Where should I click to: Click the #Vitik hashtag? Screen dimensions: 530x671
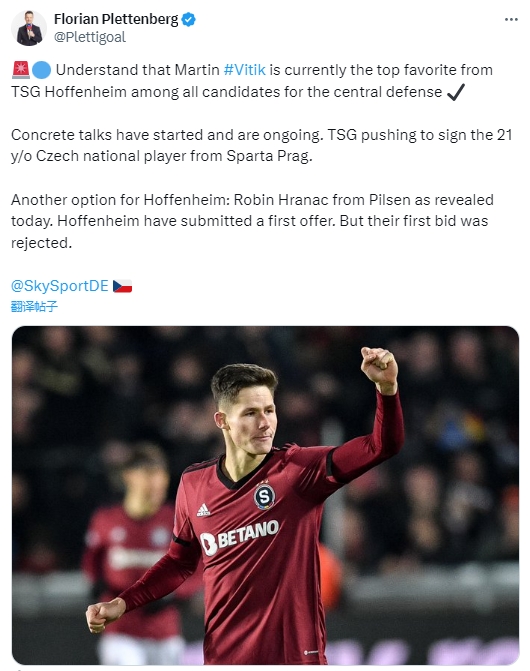click(x=245, y=70)
